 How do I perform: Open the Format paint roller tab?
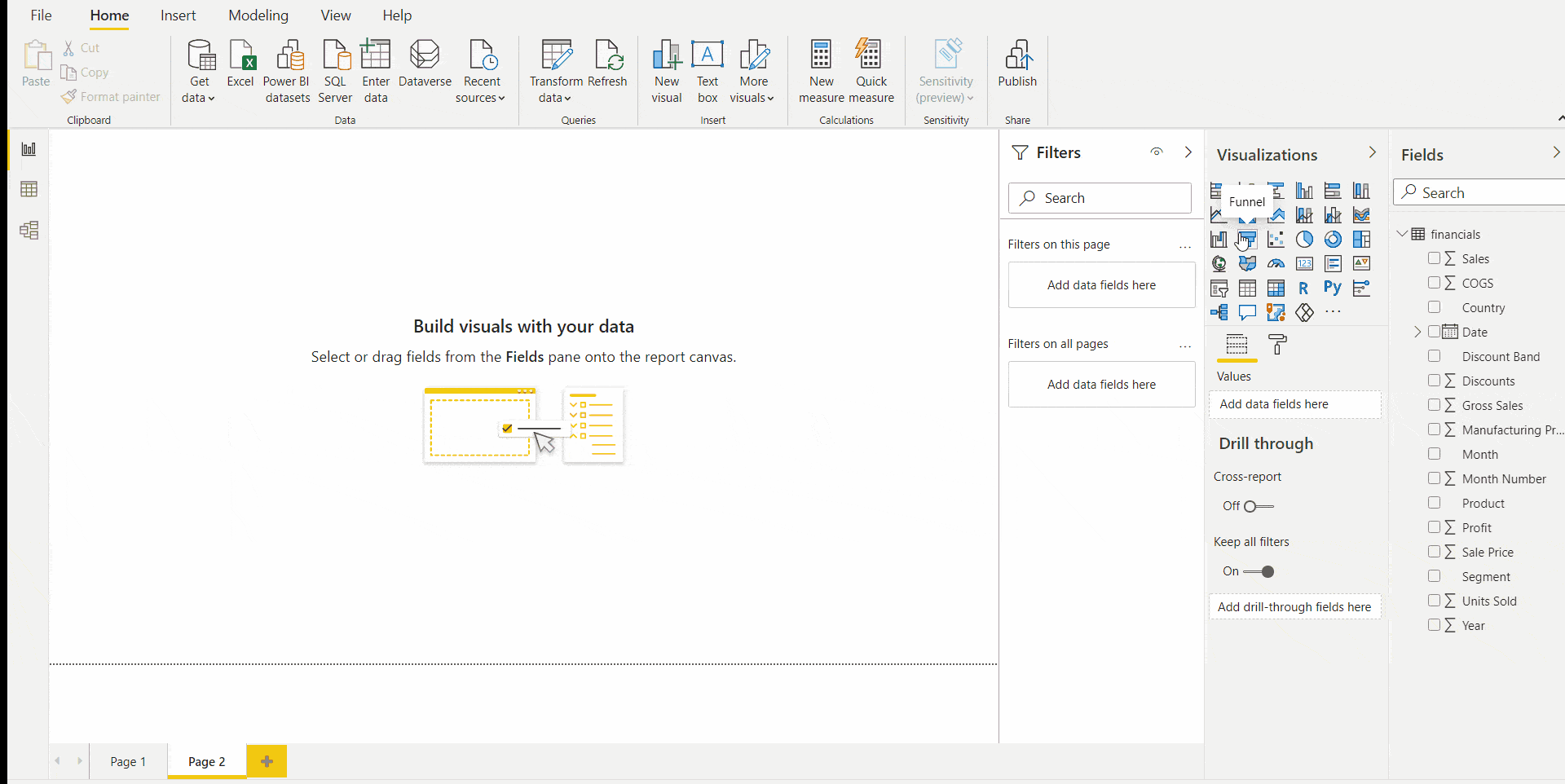coord(1277,345)
